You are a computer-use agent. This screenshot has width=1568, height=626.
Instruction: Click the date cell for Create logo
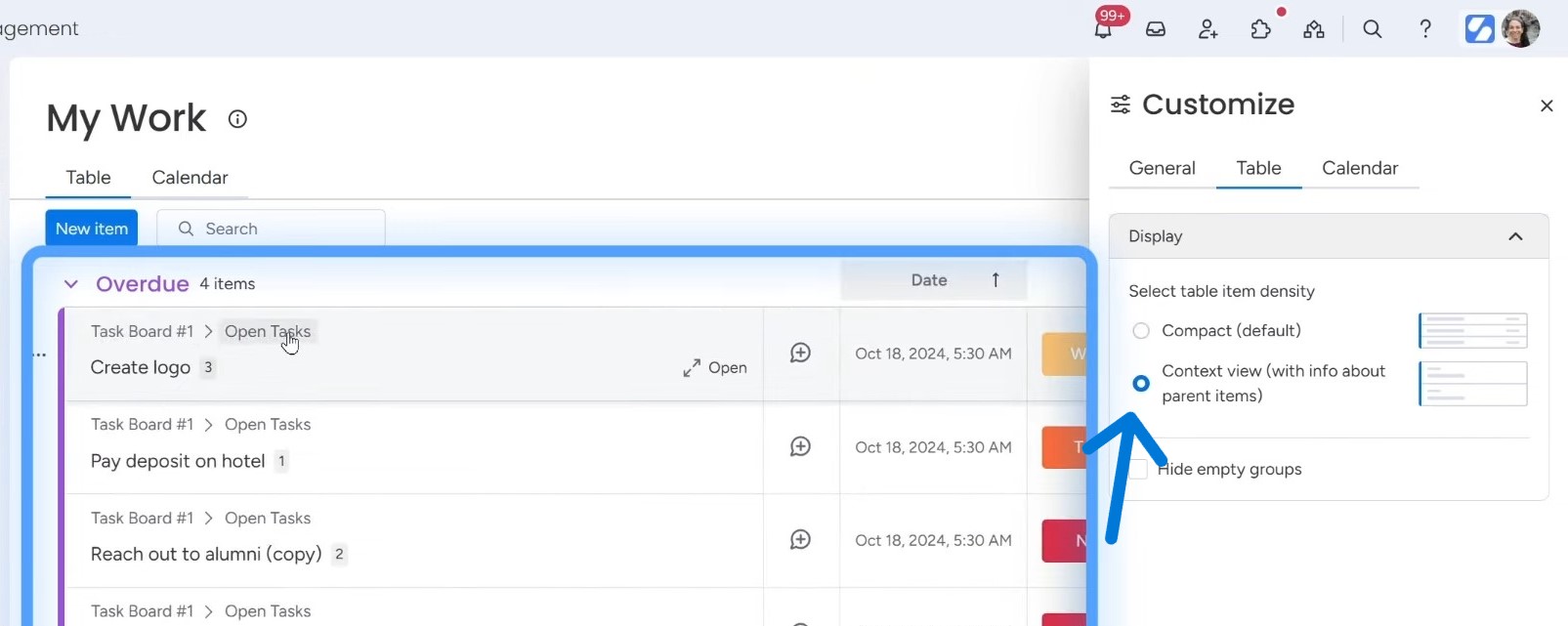pyautogui.click(x=933, y=354)
